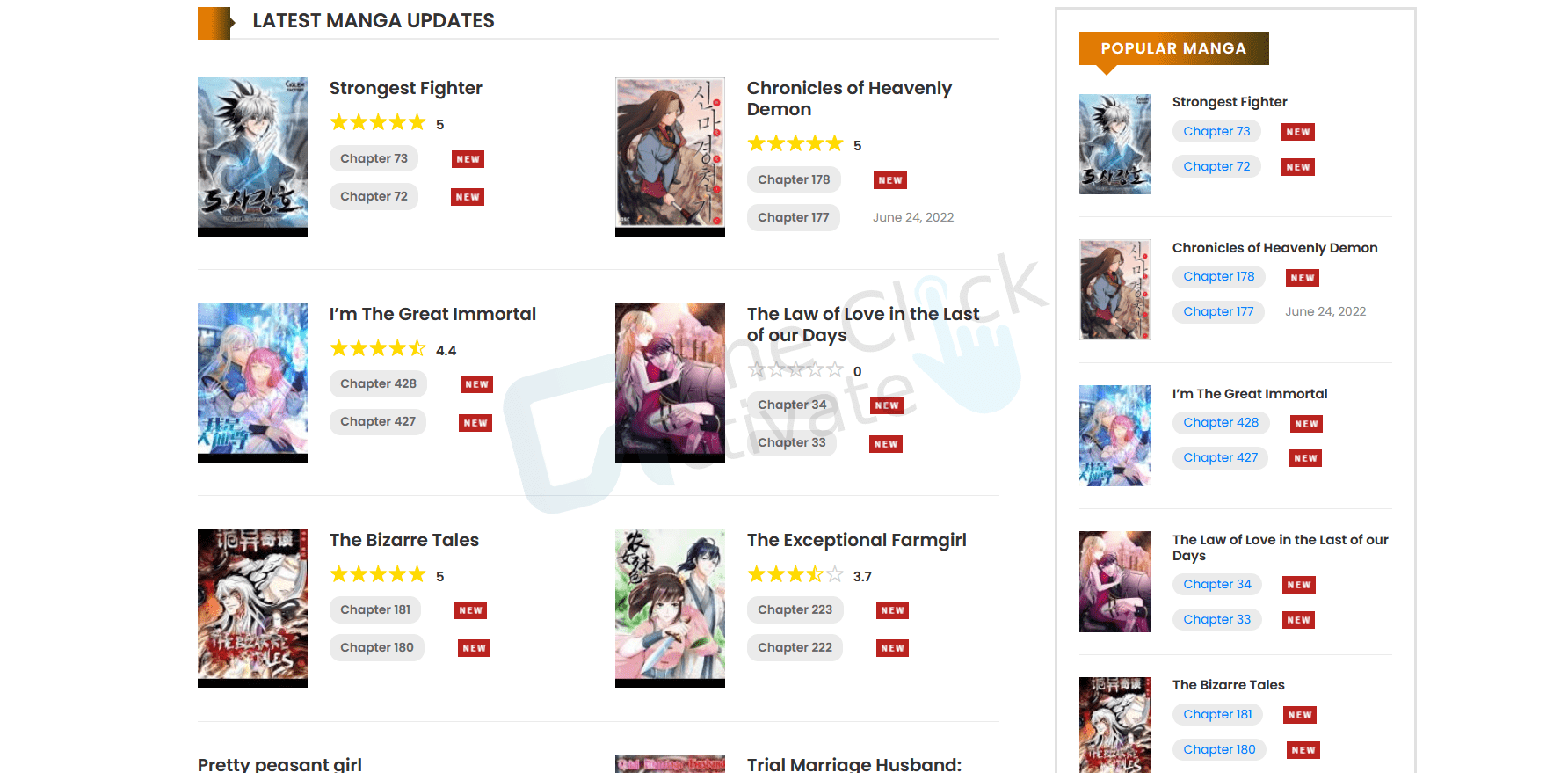Image resolution: width=1568 pixels, height=773 pixels.
Task: Open Chapter 177 of Chronicles of Heavenly Demon in latest updates
Action: coord(794,217)
